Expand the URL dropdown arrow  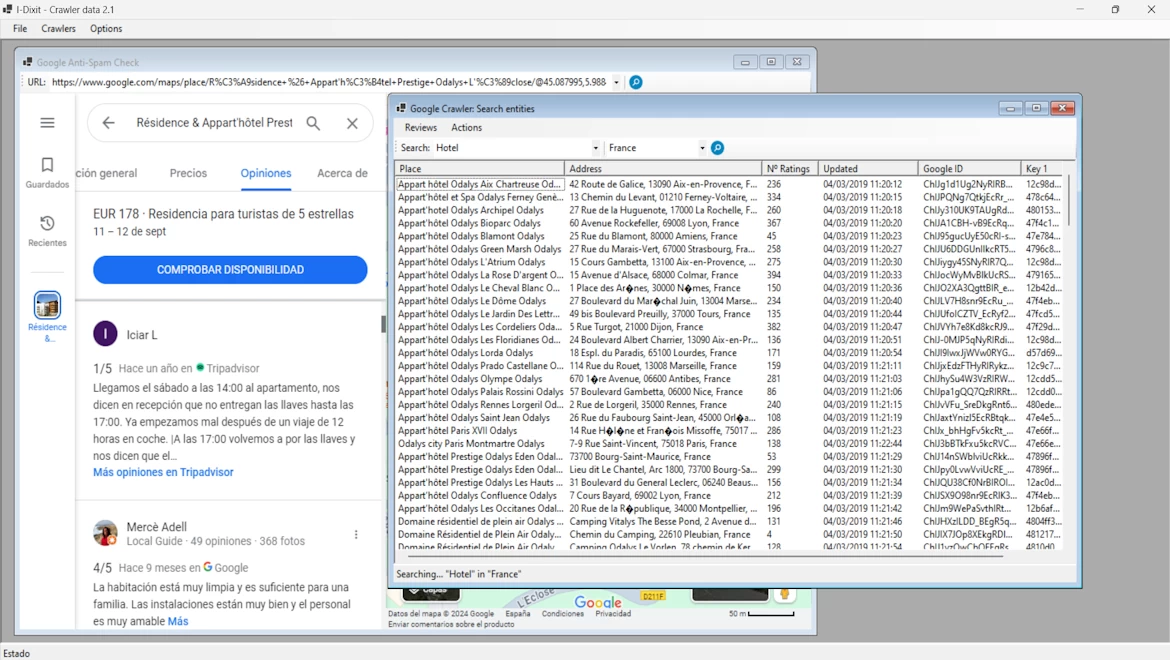pos(616,82)
